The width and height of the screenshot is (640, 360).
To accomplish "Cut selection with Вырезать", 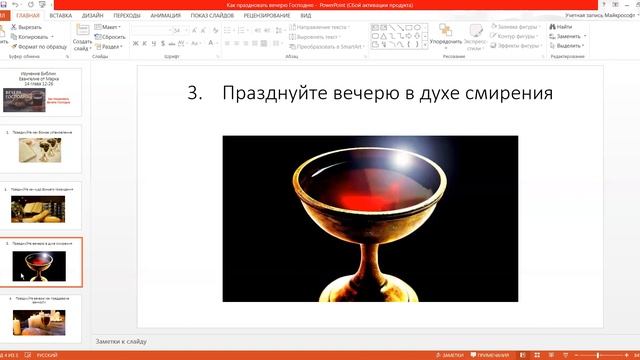I will pyautogui.click(x=26, y=27).
